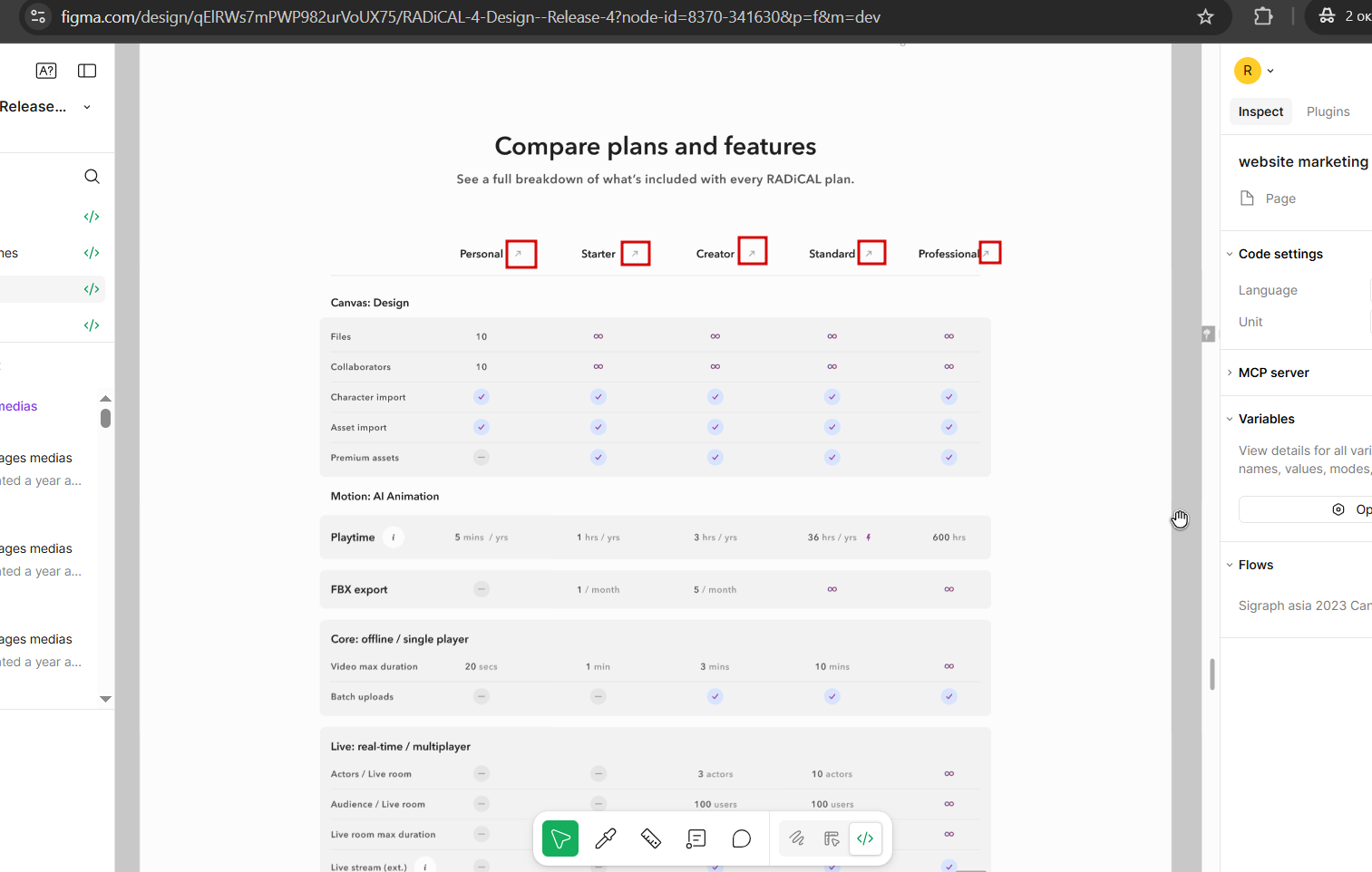Click the arrow icon next to Personal
This screenshot has width=1372, height=872.
click(x=519, y=254)
